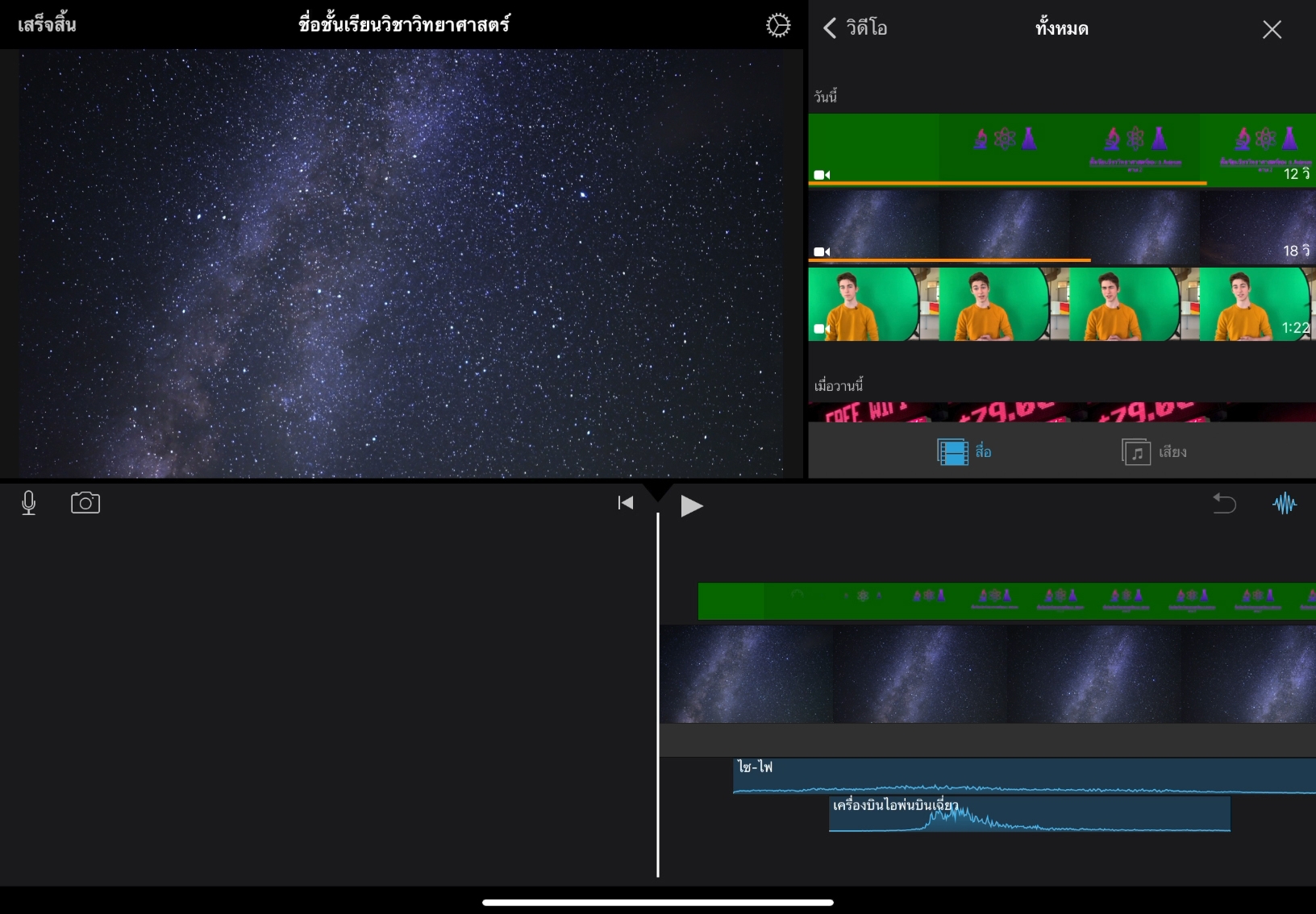This screenshot has width=1316, height=914.
Task: Skip to beginning of timeline
Action: point(625,504)
